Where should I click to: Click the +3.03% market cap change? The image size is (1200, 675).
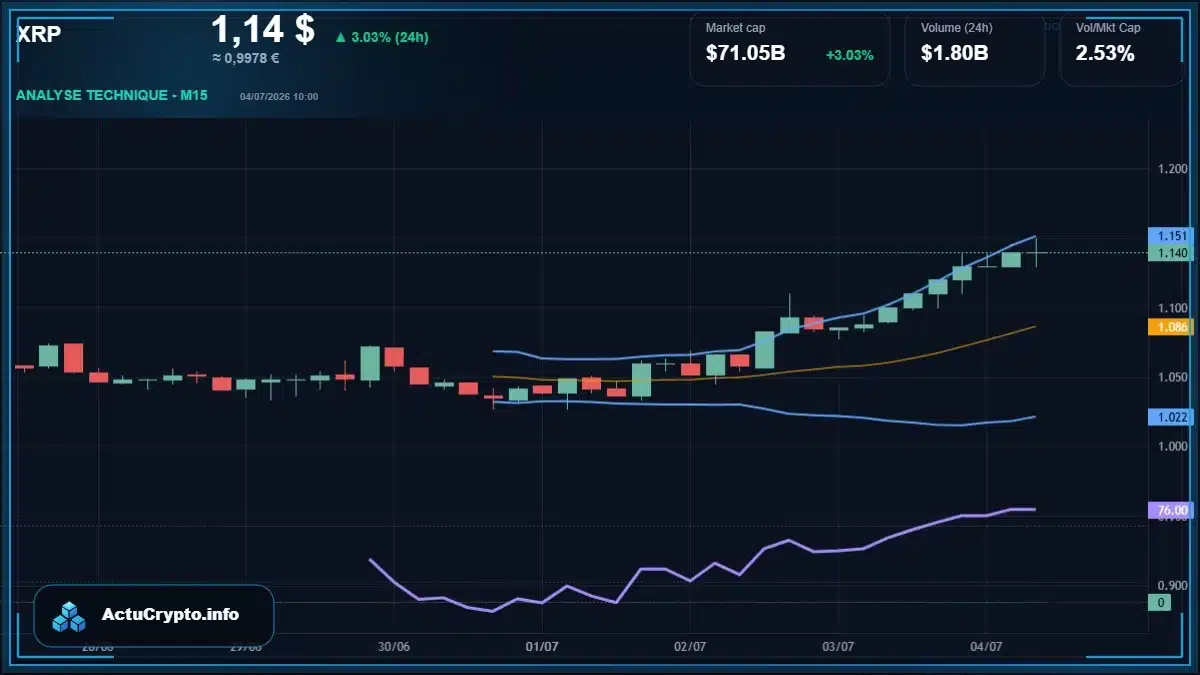tap(850, 55)
